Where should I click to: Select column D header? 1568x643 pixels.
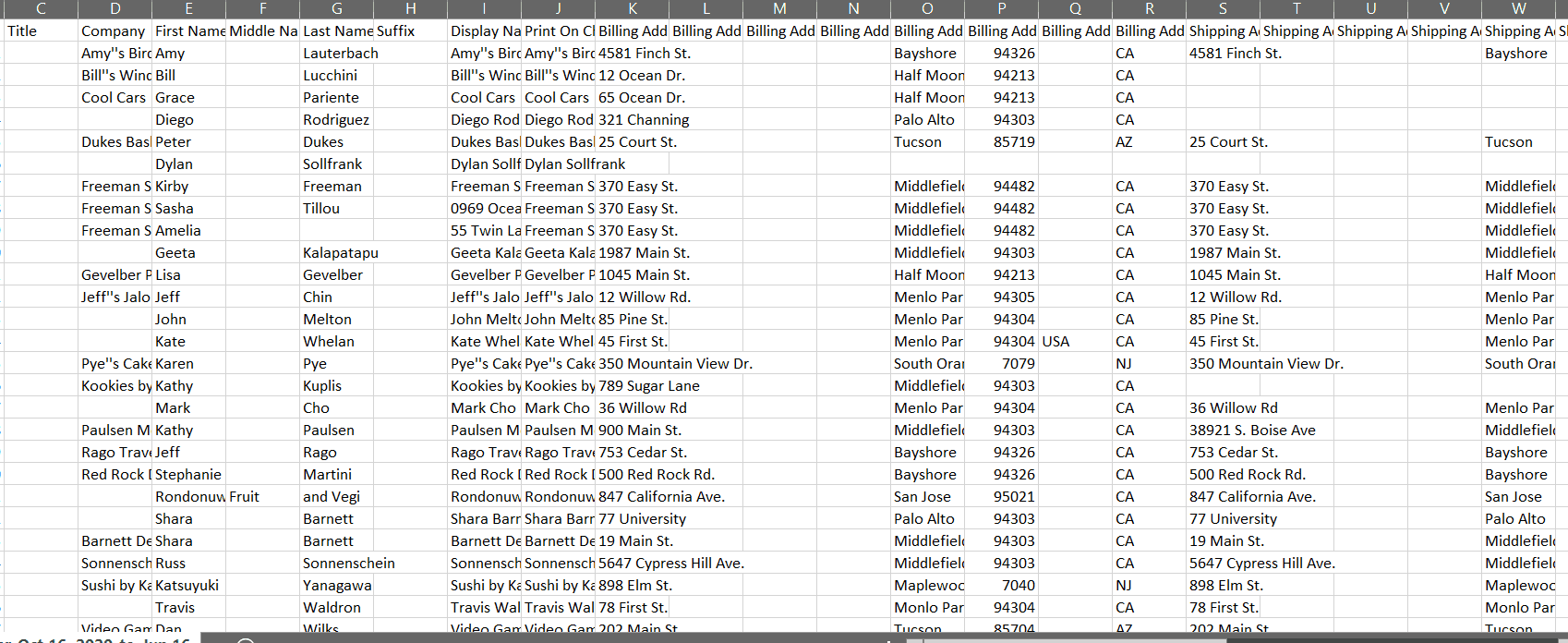pos(115,9)
